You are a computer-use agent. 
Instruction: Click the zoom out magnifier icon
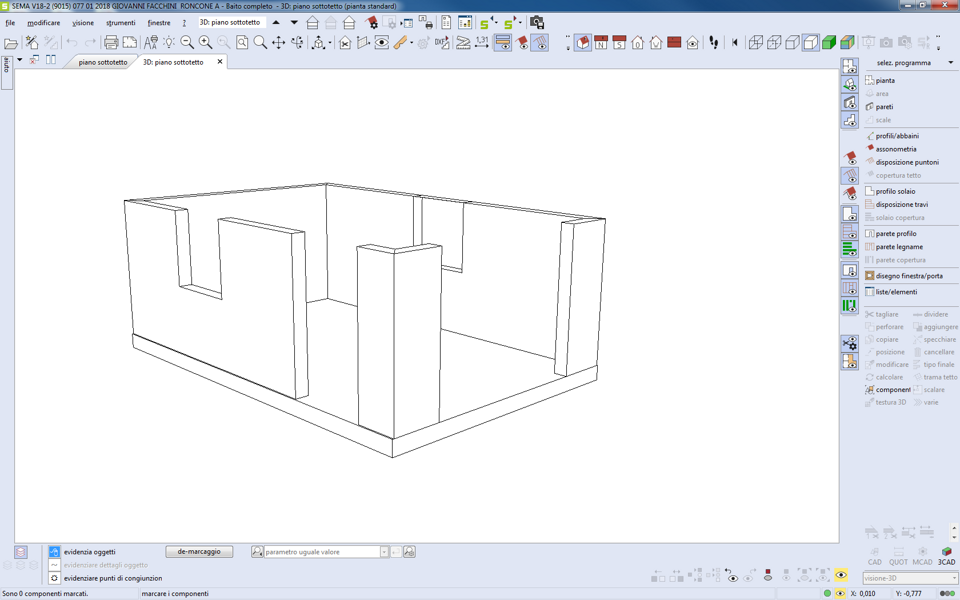coord(187,43)
